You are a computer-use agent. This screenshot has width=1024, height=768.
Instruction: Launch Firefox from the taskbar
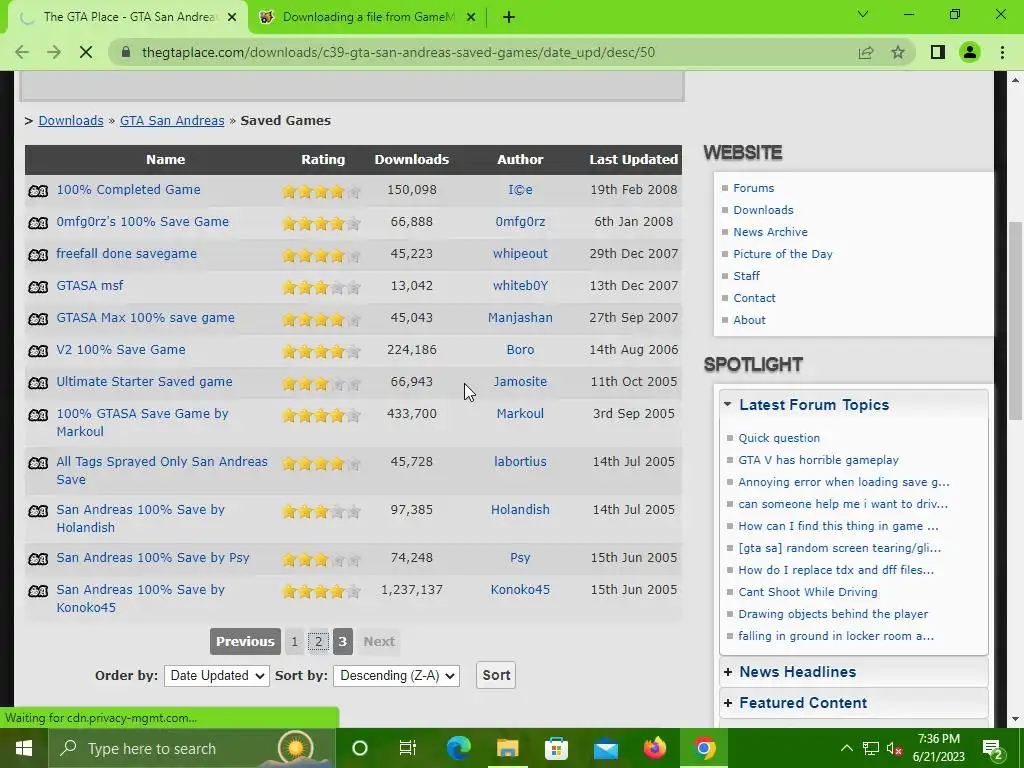pyautogui.click(x=654, y=748)
